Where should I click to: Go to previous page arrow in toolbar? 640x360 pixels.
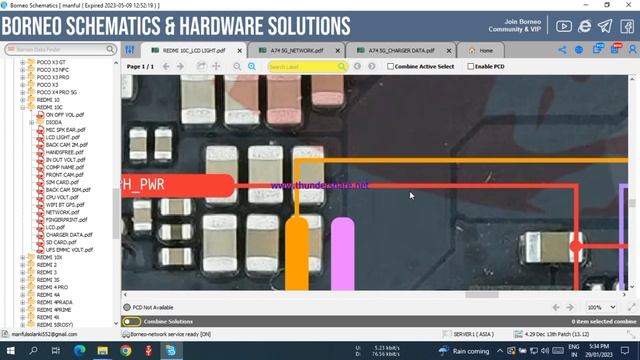point(166,67)
